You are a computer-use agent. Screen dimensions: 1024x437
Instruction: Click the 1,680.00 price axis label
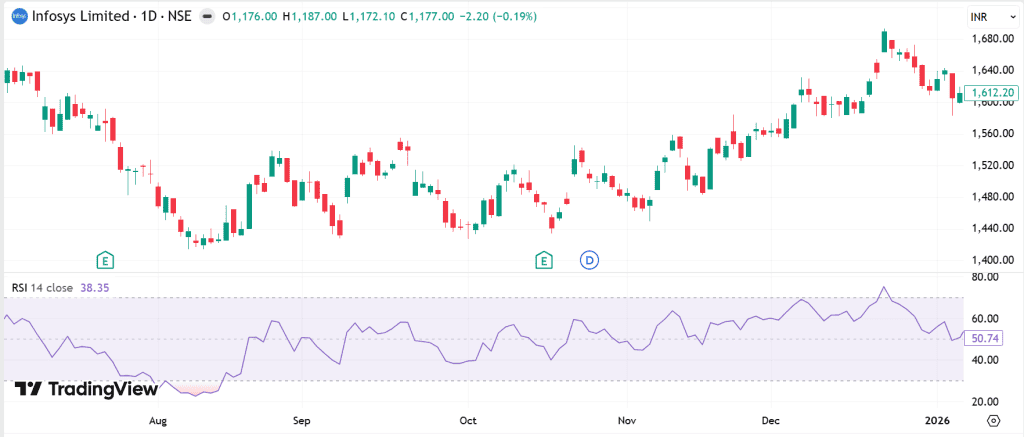coord(992,39)
